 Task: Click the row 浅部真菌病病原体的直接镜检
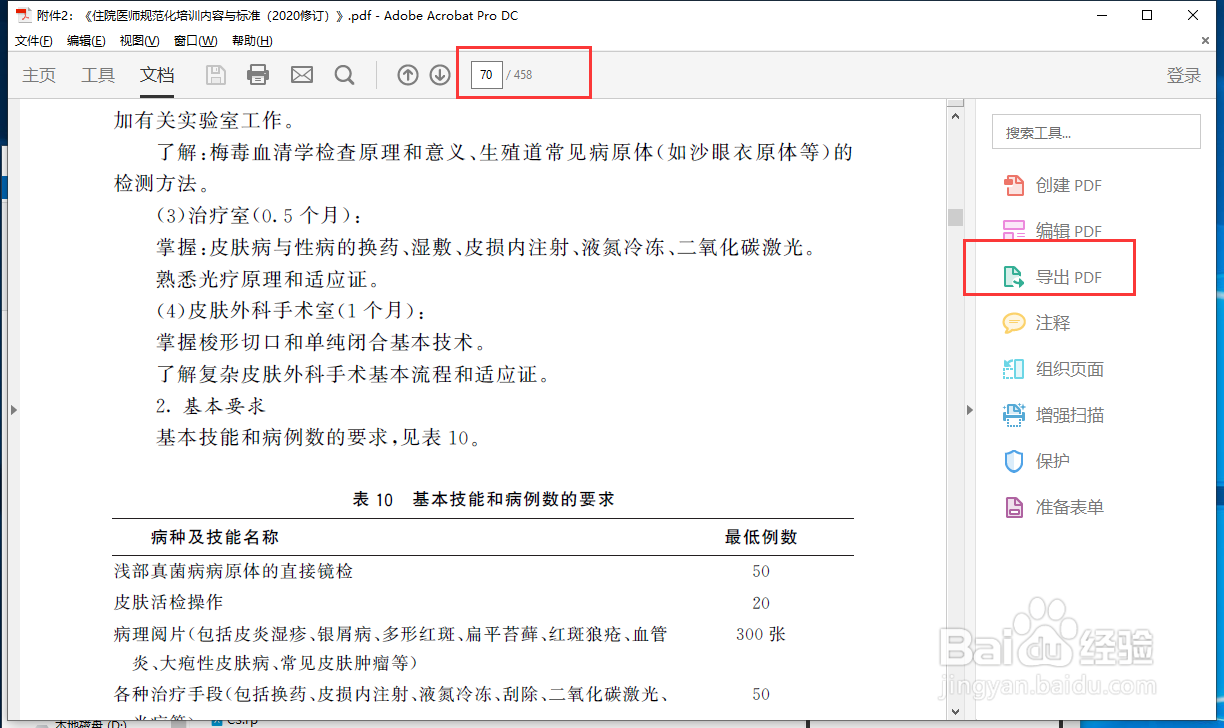coord(233,571)
